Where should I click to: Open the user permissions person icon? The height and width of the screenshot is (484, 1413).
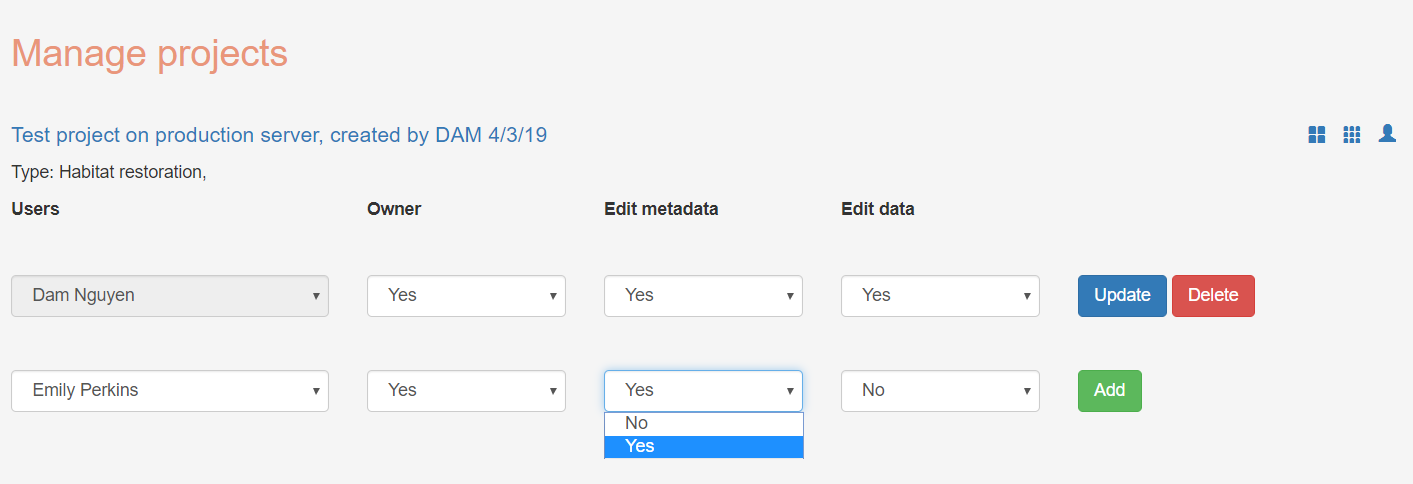click(x=1387, y=133)
